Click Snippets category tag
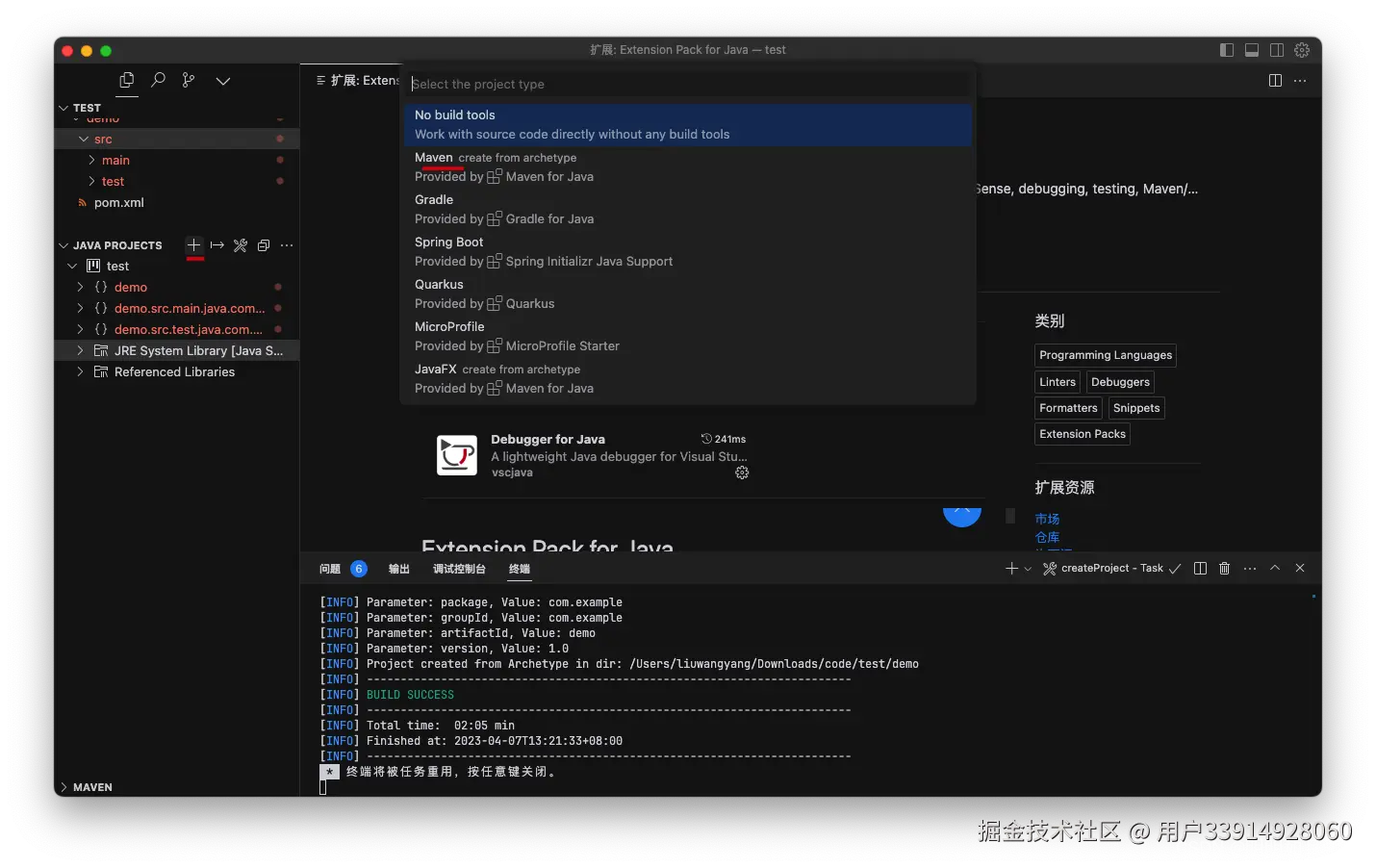This screenshot has height=868, width=1376. click(1136, 408)
